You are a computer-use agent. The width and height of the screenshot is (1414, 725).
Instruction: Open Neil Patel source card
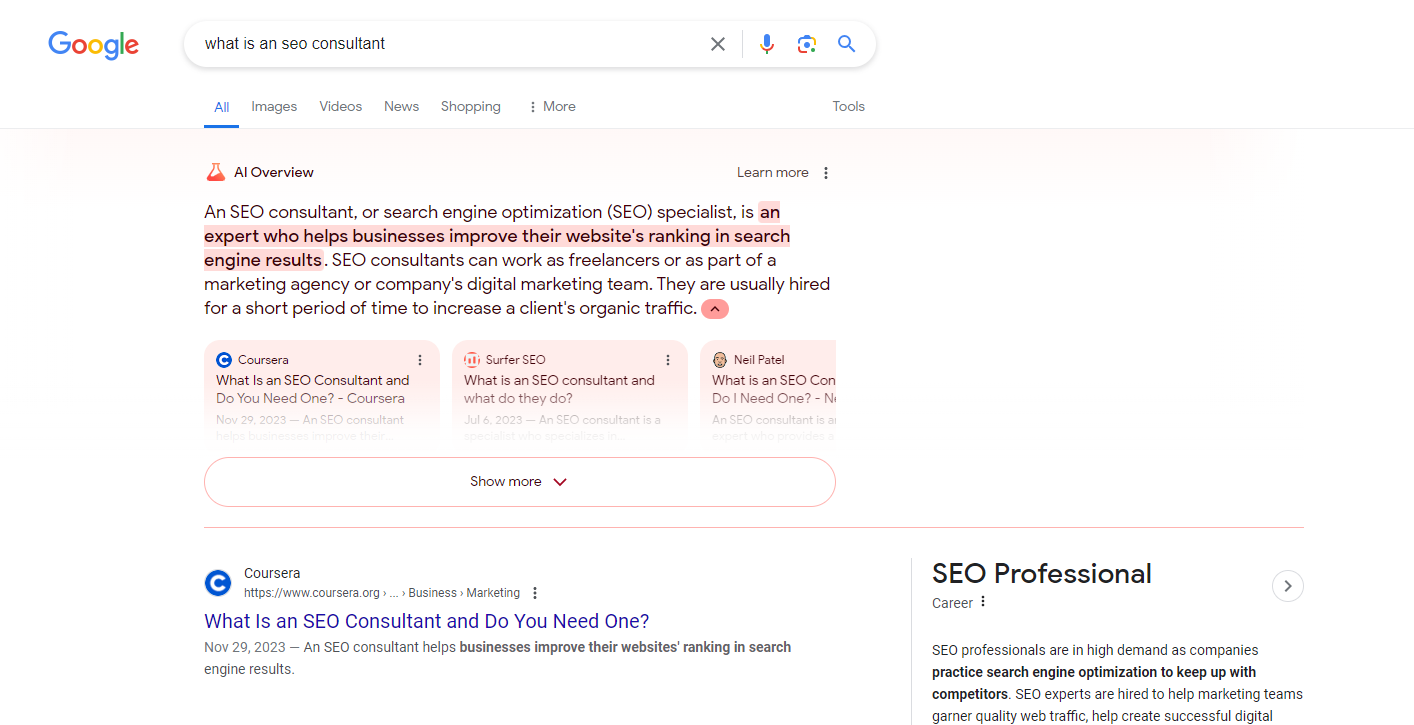[x=768, y=395]
